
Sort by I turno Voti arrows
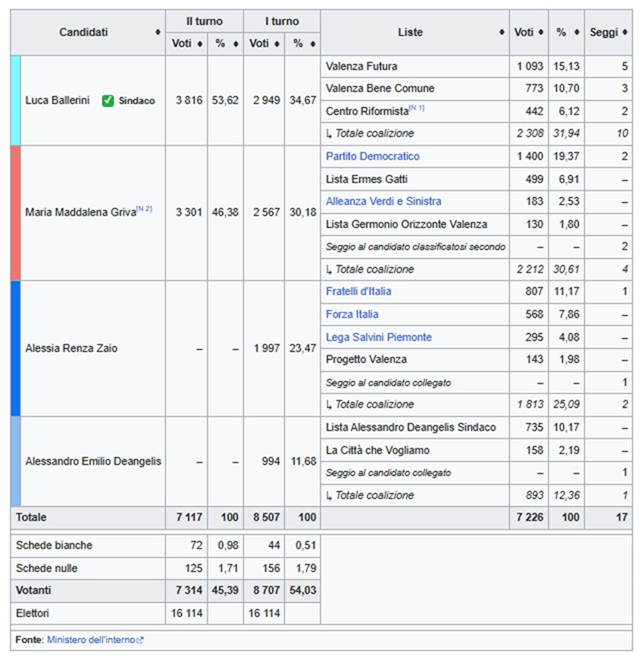pos(277,43)
